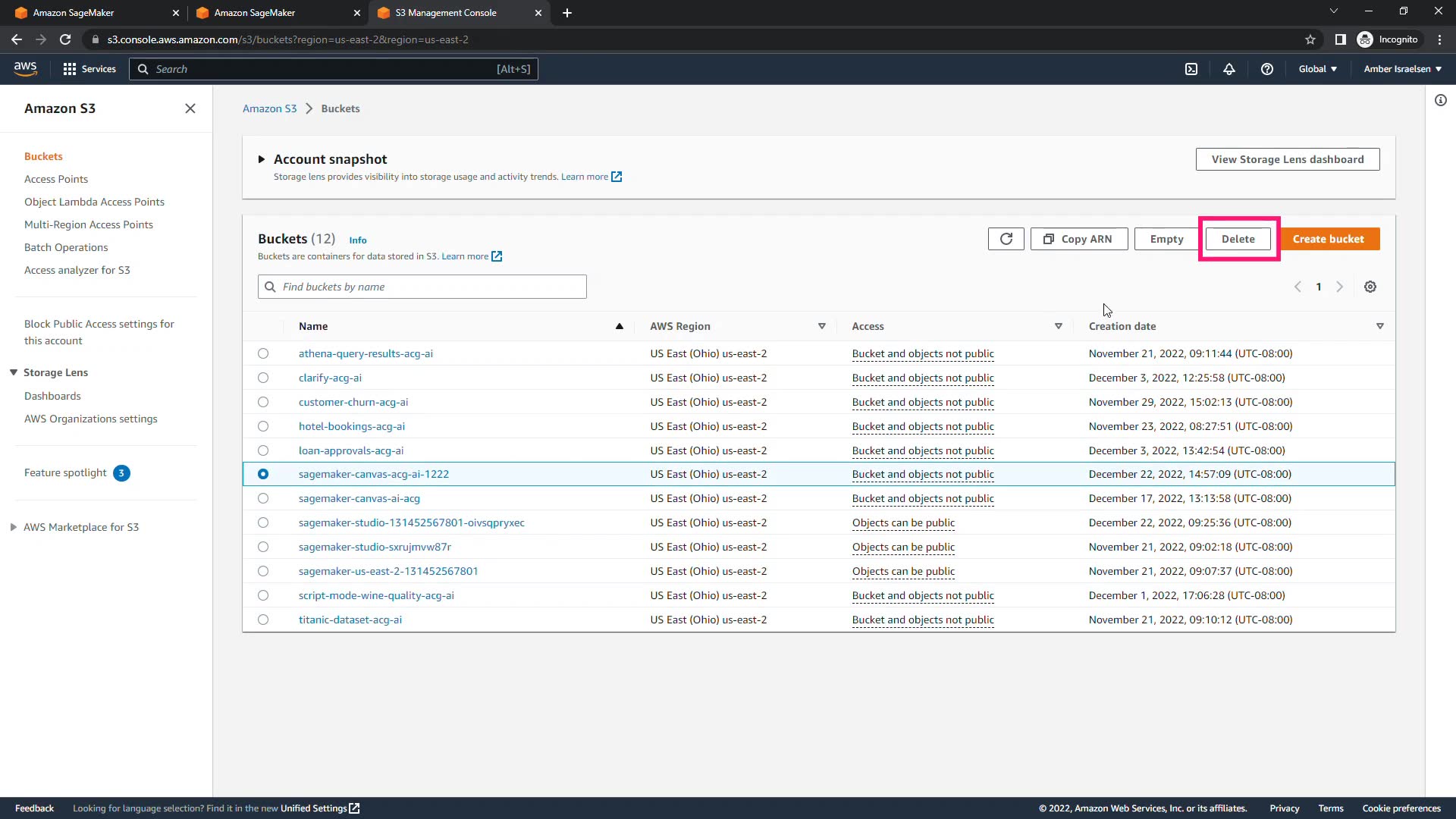Open the sagemaker-canvas-ai-acg bucket link

pyautogui.click(x=359, y=498)
